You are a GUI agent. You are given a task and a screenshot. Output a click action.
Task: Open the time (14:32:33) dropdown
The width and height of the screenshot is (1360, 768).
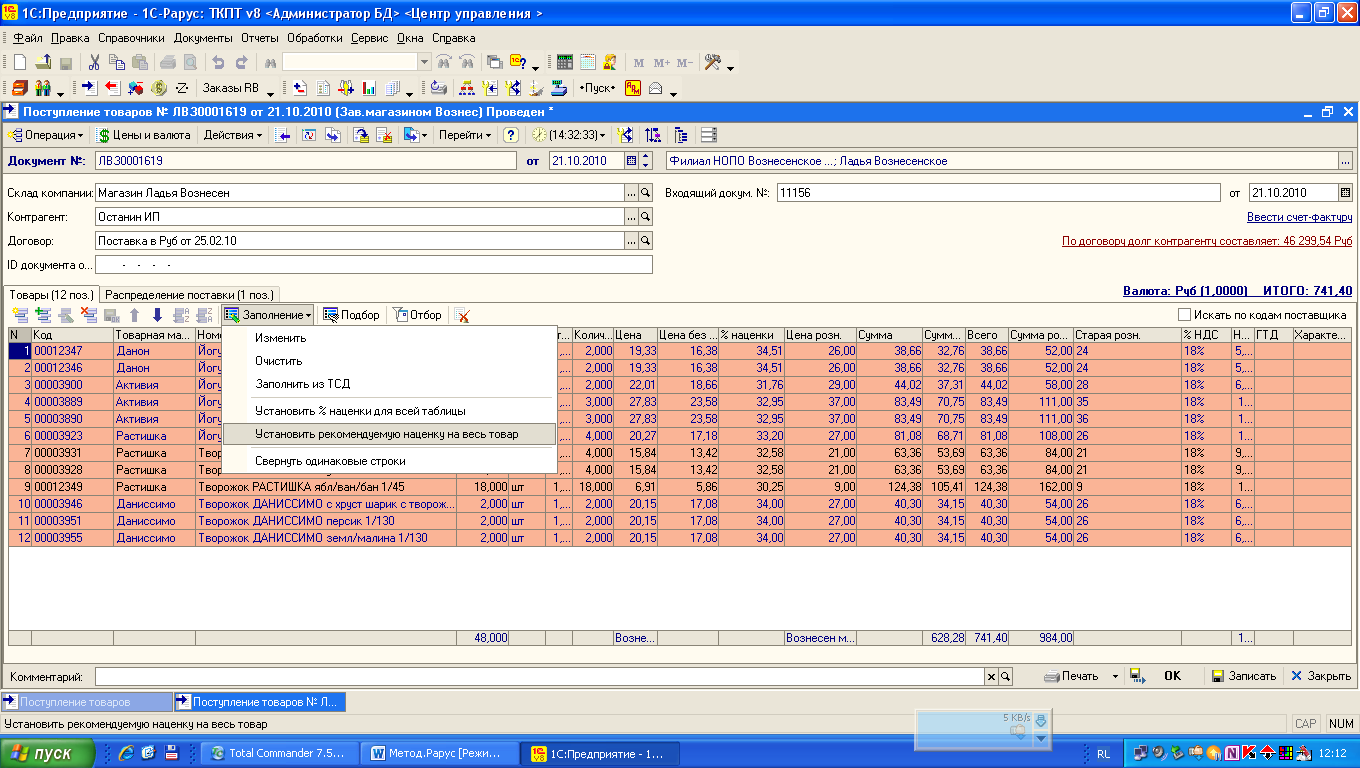pyautogui.click(x=568, y=135)
